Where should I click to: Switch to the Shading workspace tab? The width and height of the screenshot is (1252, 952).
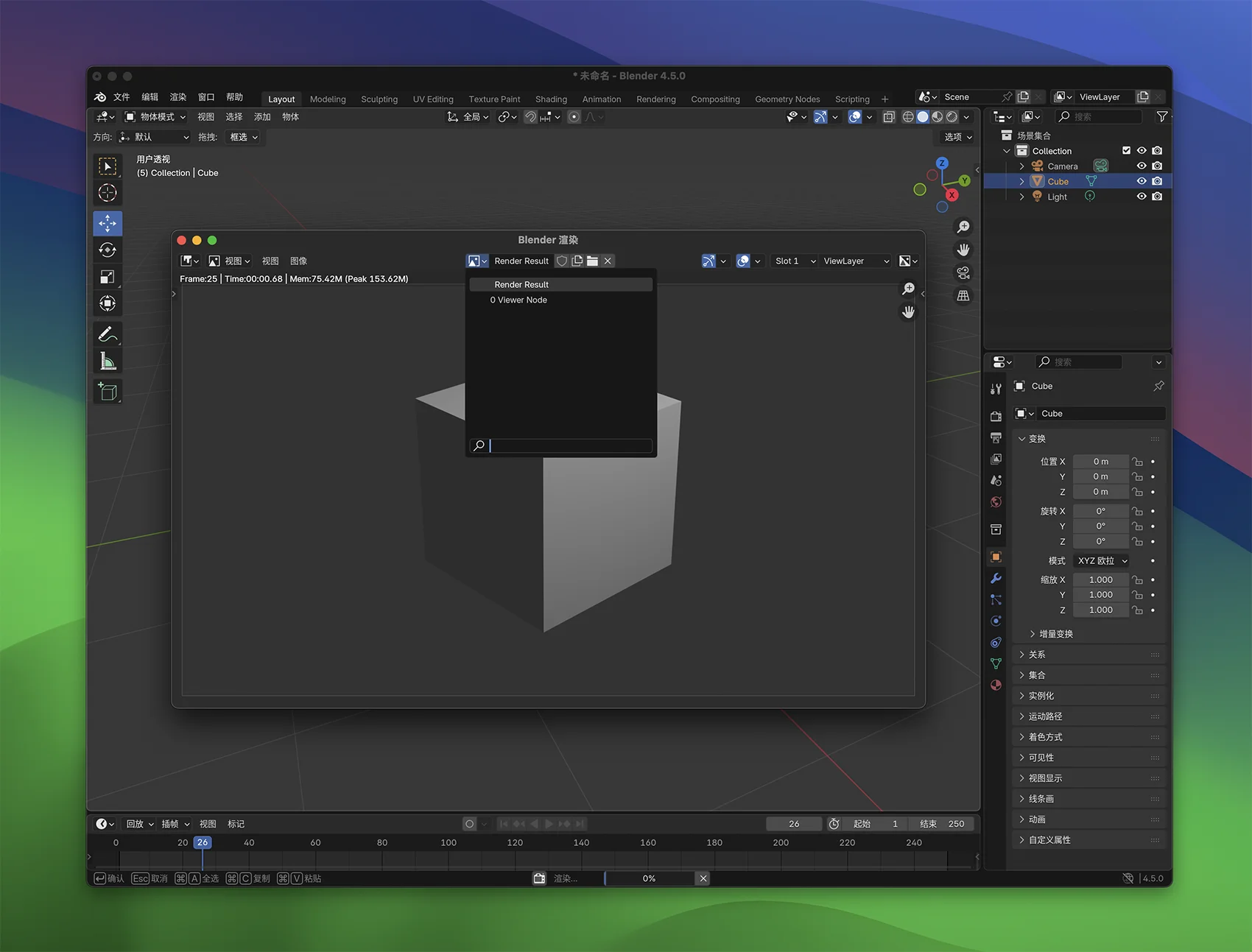[551, 99]
